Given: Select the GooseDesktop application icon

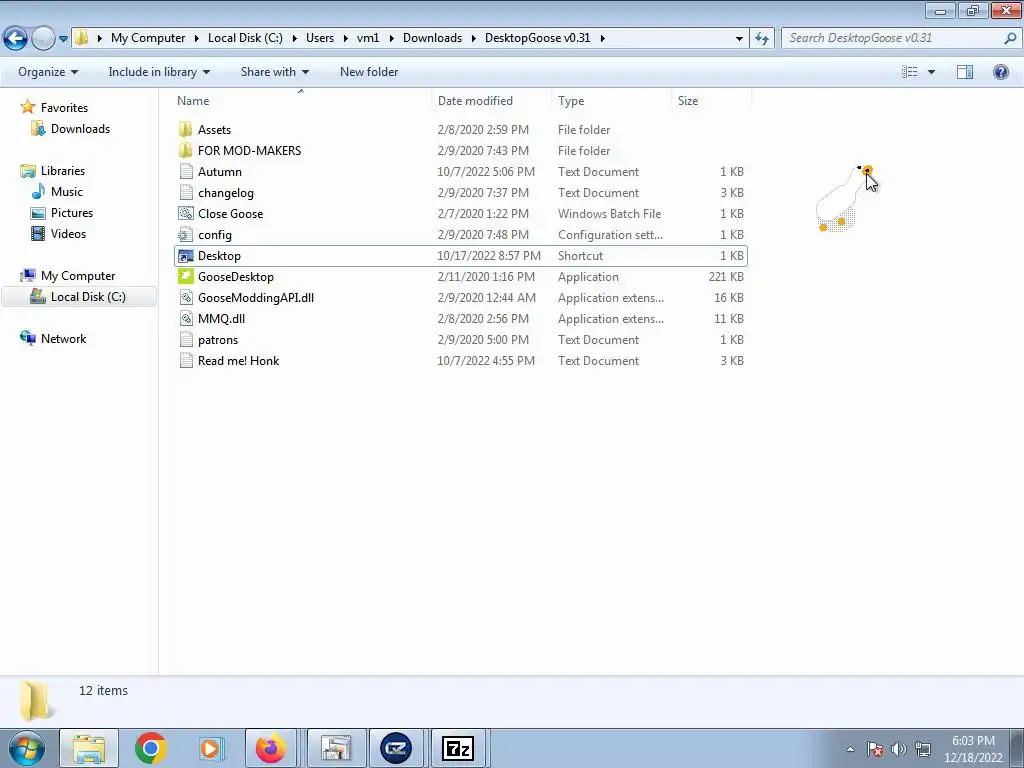Looking at the screenshot, I should (185, 277).
